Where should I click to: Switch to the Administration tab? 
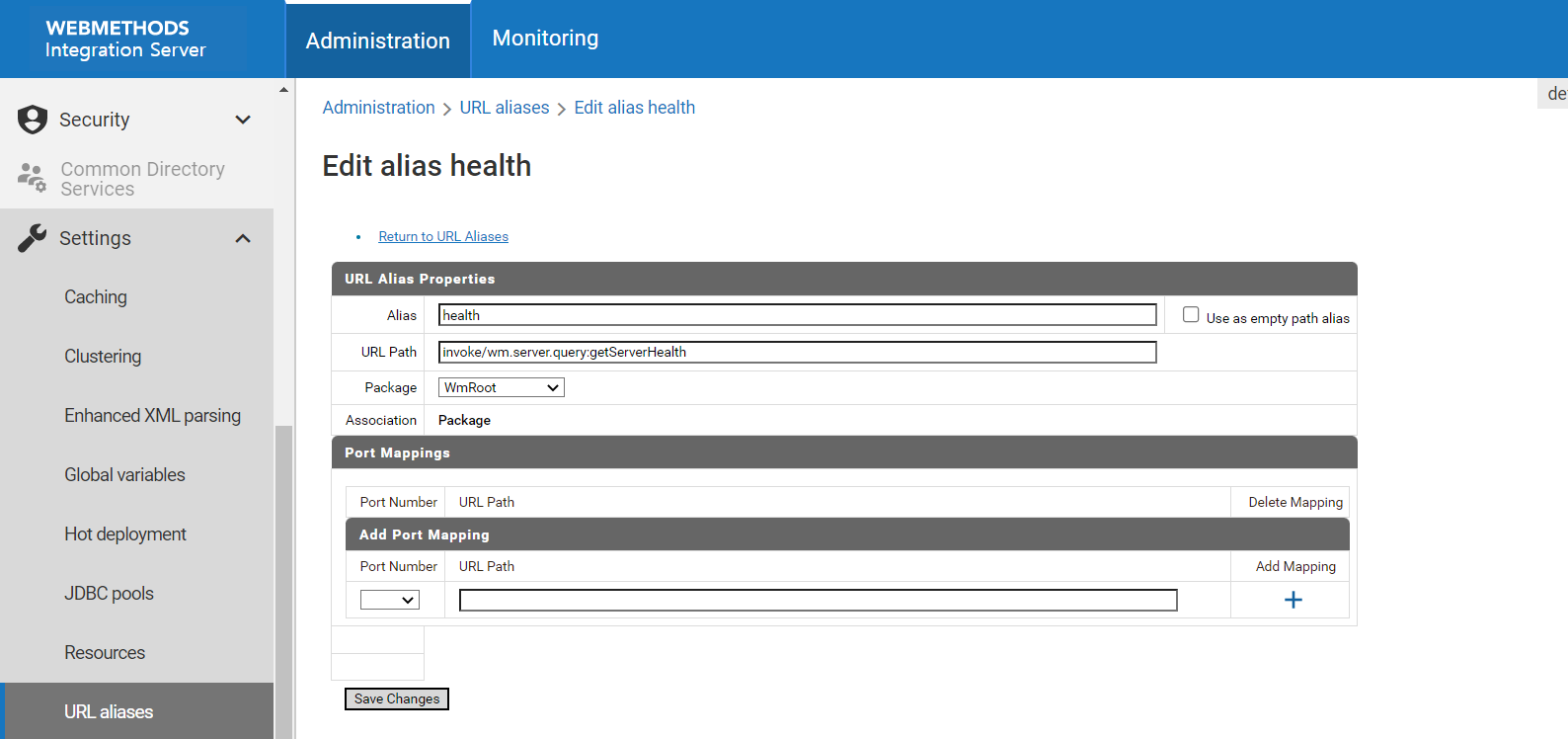point(378,41)
